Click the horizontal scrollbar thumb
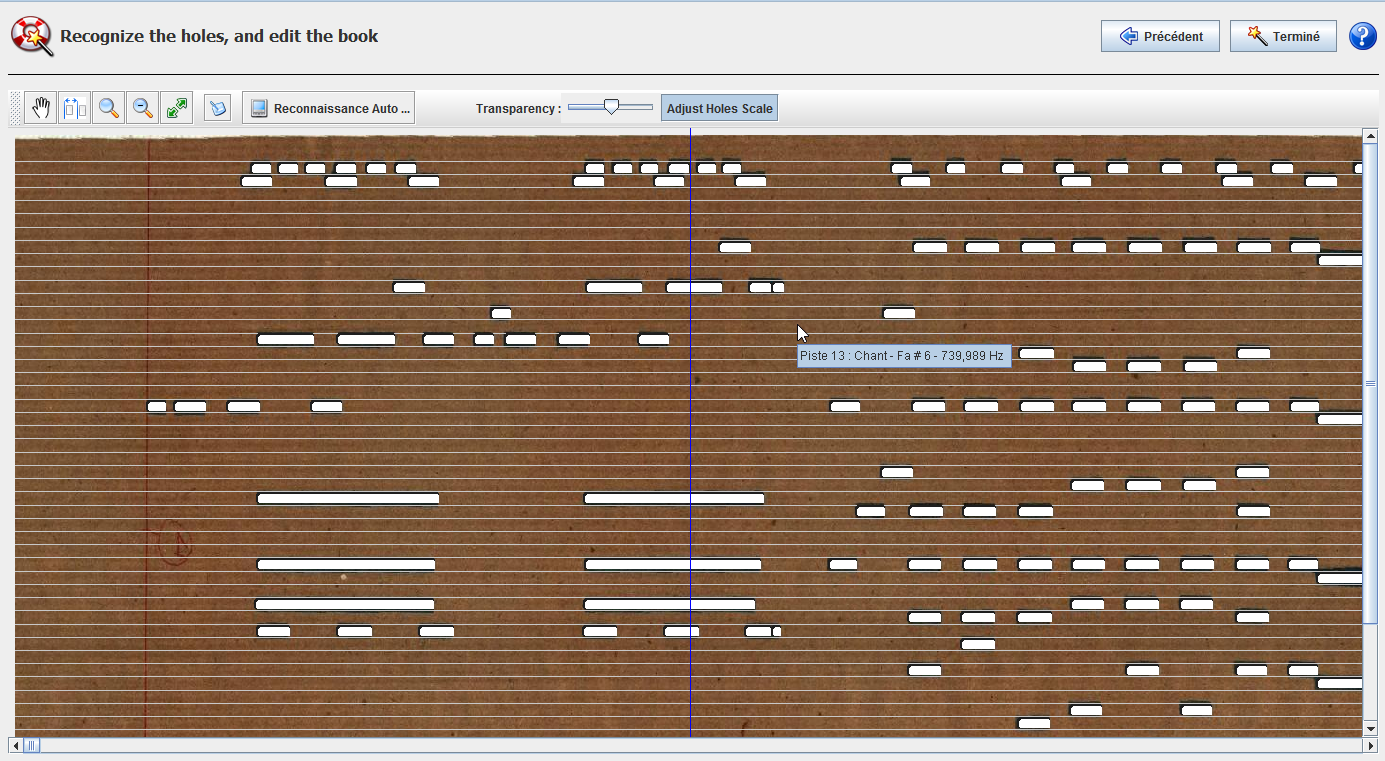 32,745
